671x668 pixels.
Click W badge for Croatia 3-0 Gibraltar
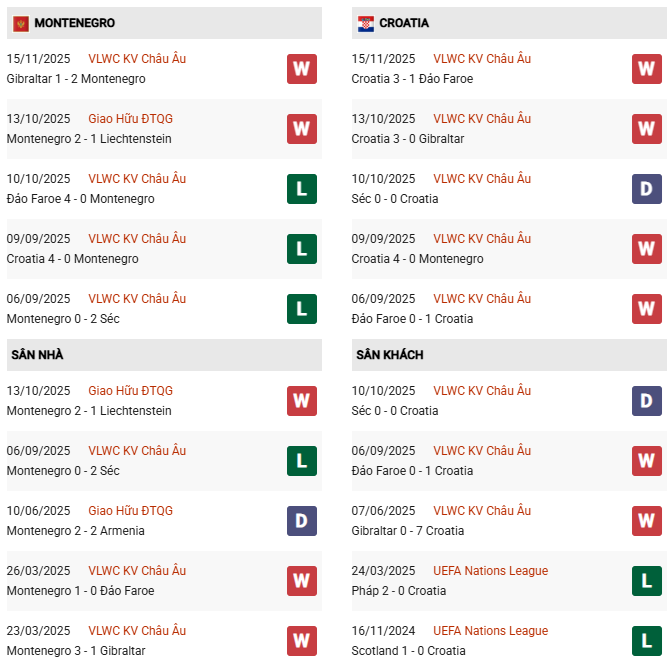coord(646,129)
